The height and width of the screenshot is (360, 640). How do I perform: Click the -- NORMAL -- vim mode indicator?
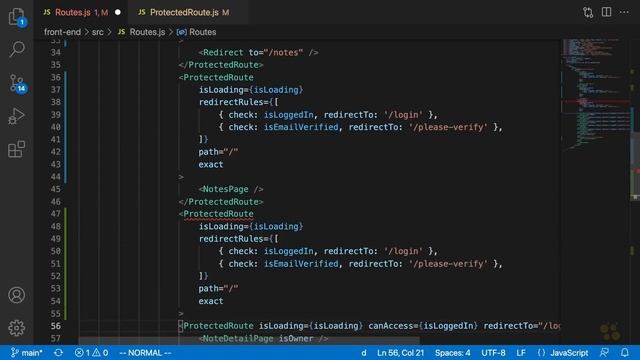coord(145,353)
